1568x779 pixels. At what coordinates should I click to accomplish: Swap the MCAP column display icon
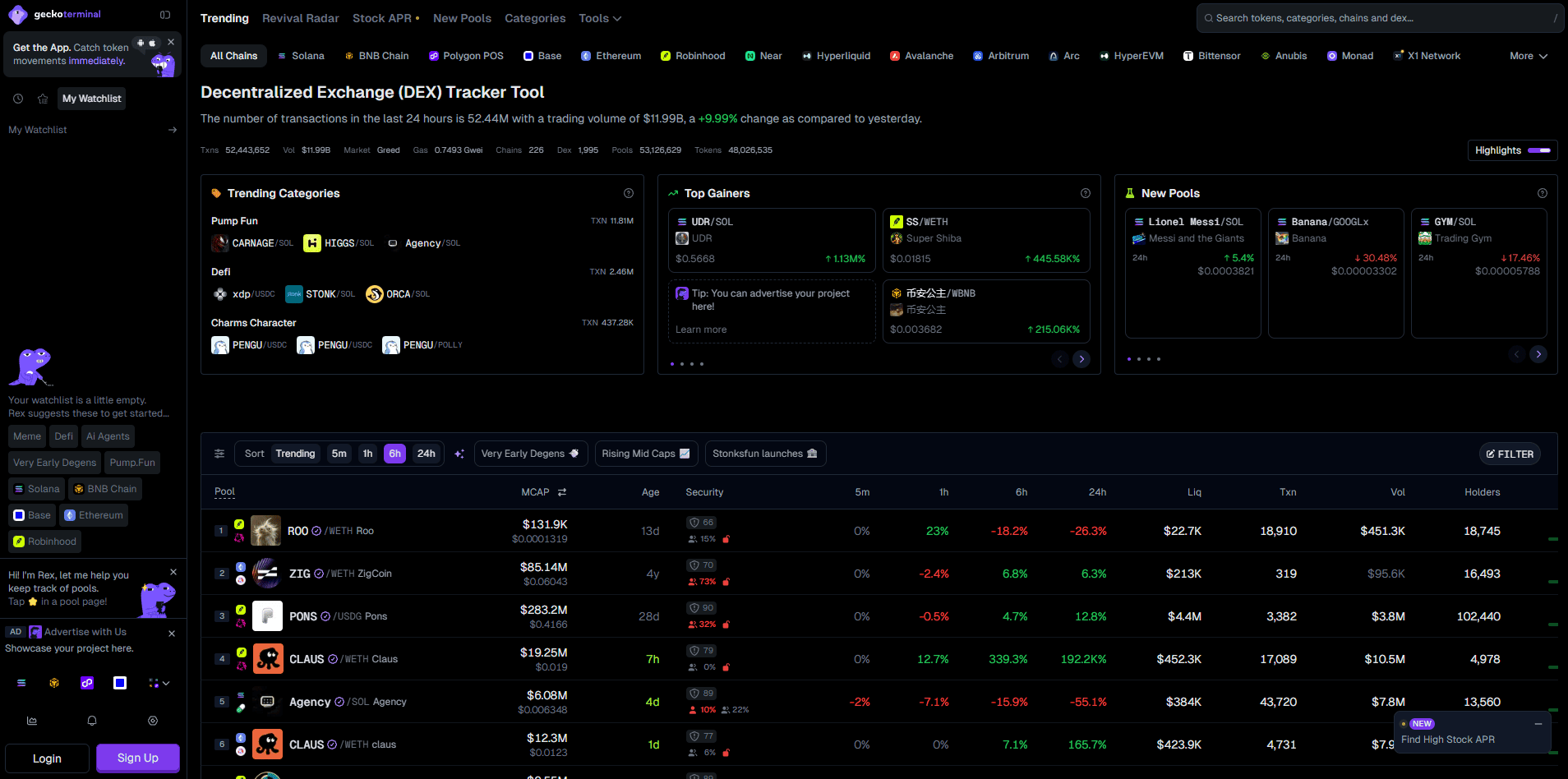pos(562,492)
